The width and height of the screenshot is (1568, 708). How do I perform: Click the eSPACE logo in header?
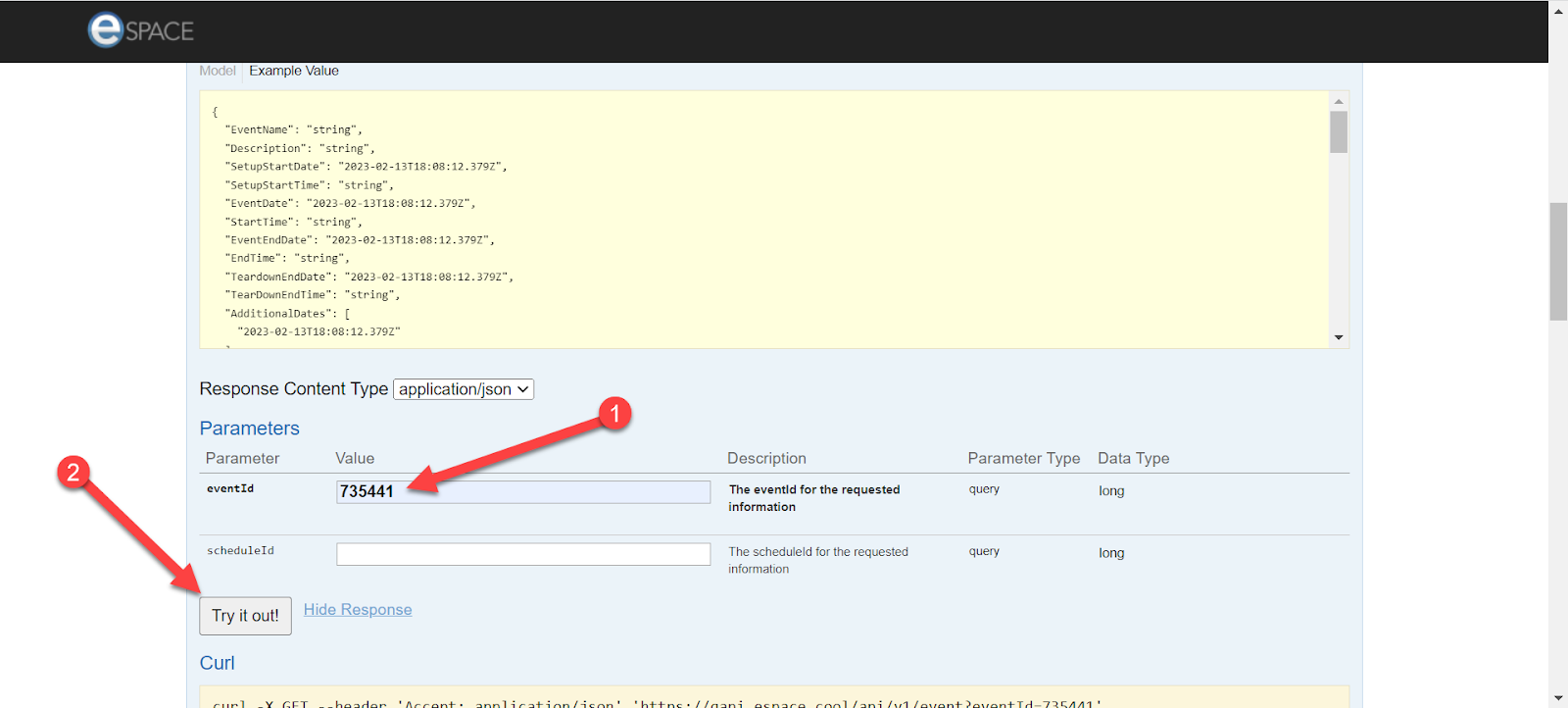pos(141,30)
